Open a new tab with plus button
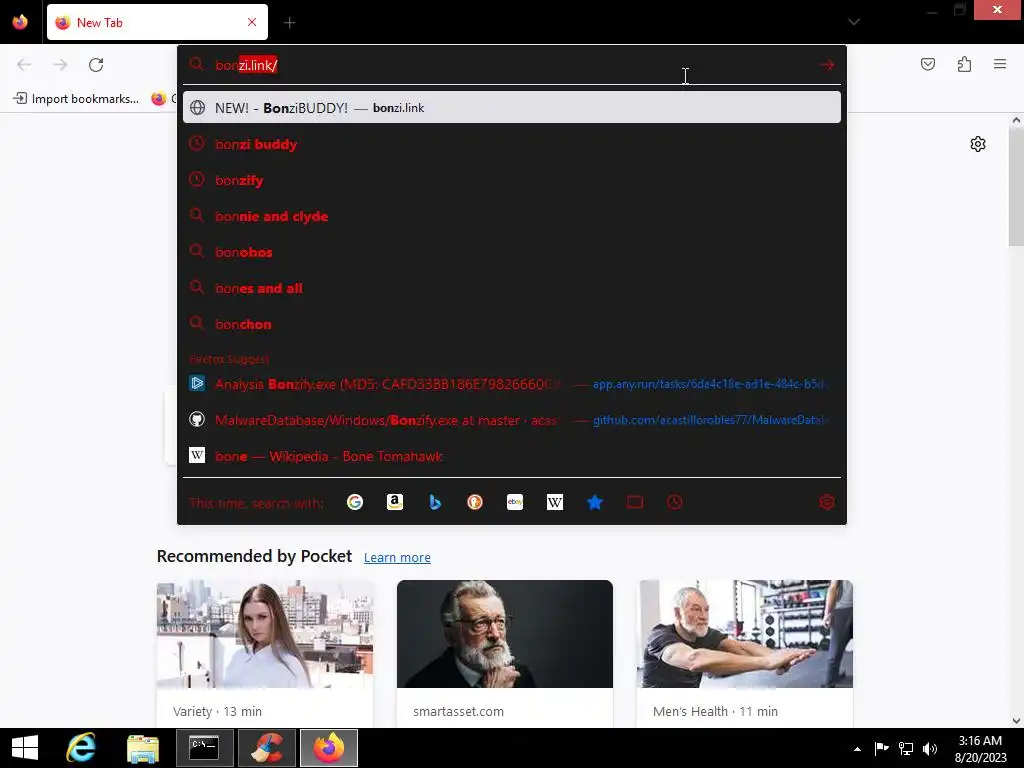The height and width of the screenshot is (768, 1024). [289, 23]
